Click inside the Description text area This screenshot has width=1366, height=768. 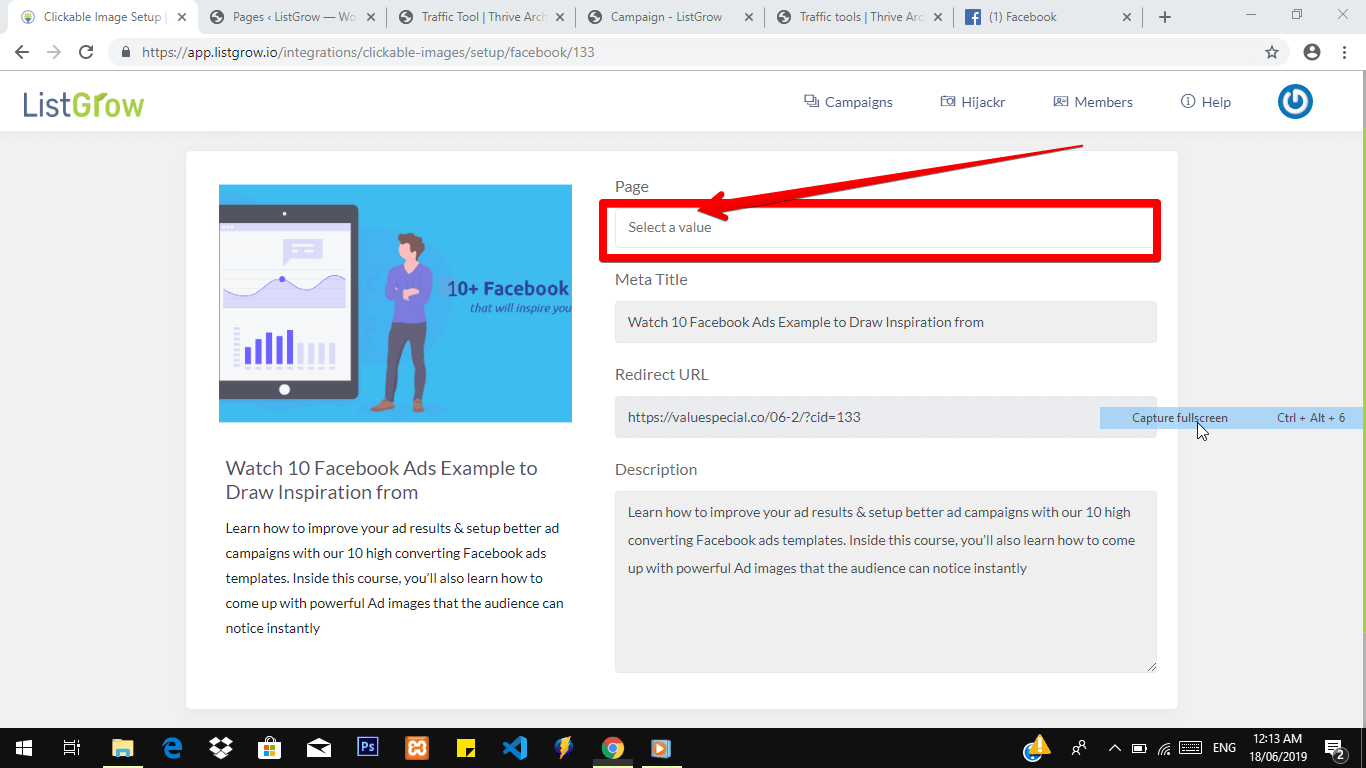(885, 581)
